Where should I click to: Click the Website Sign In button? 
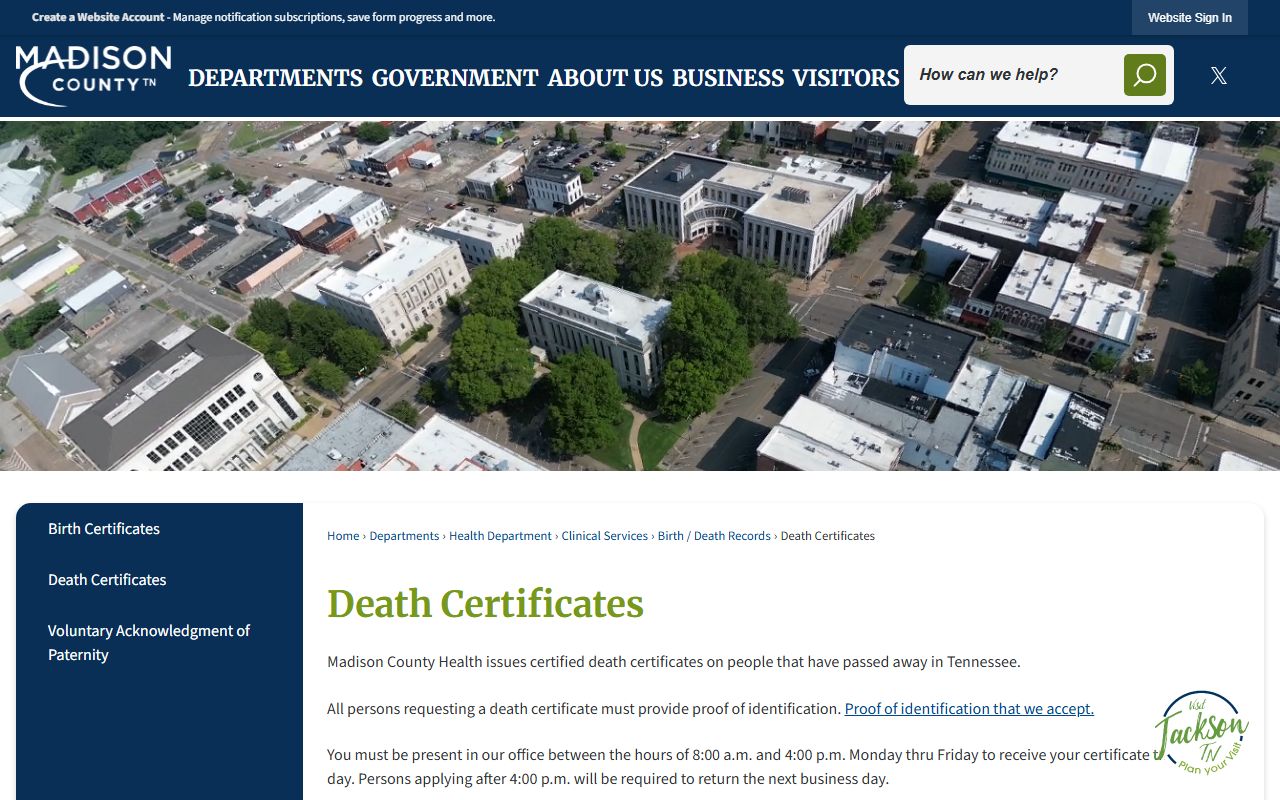coord(1189,18)
